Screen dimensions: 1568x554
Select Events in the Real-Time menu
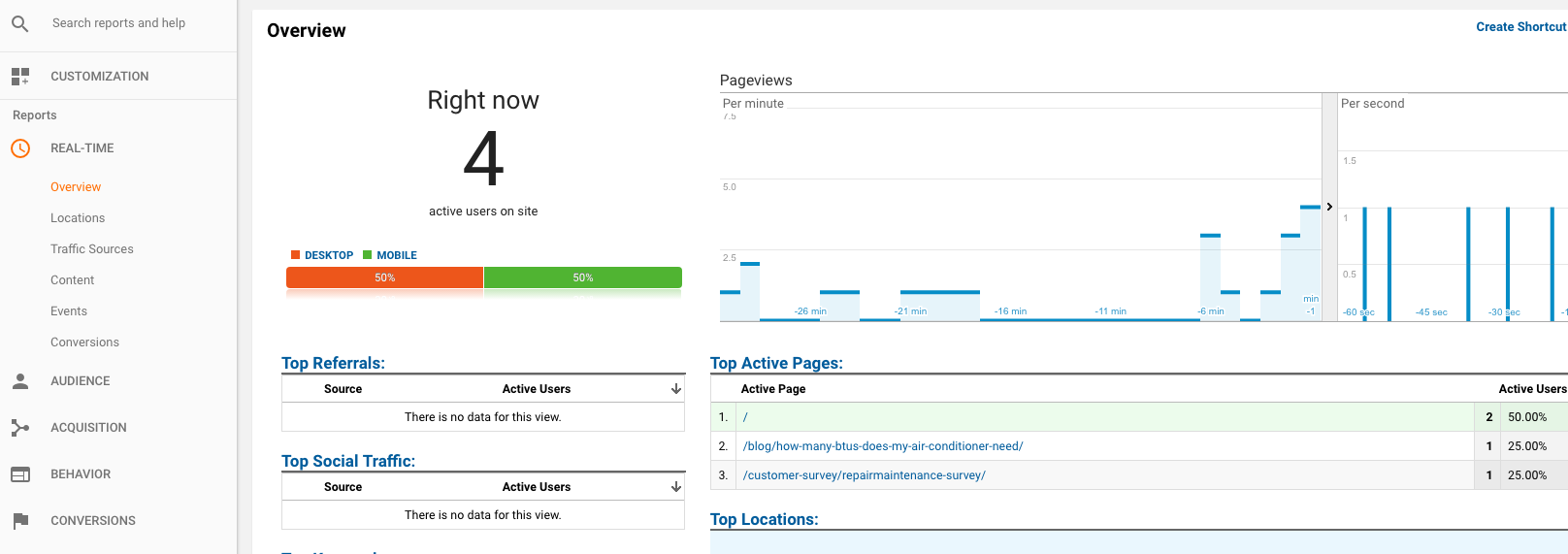[x=69, y=311]
